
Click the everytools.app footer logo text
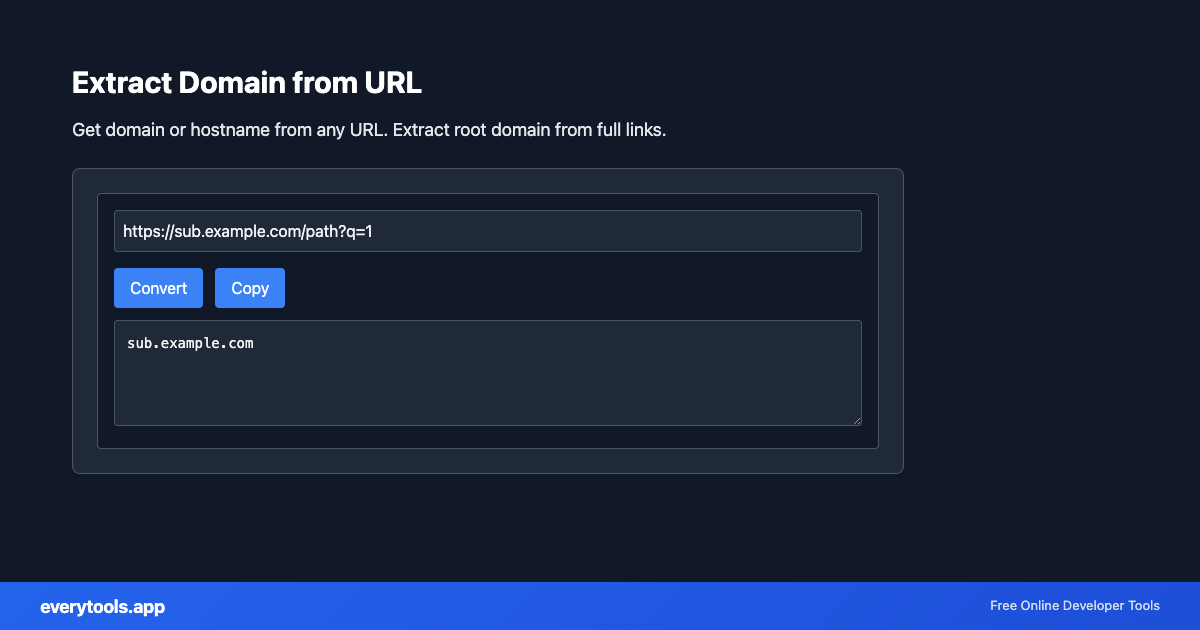[x=102, y=606]
